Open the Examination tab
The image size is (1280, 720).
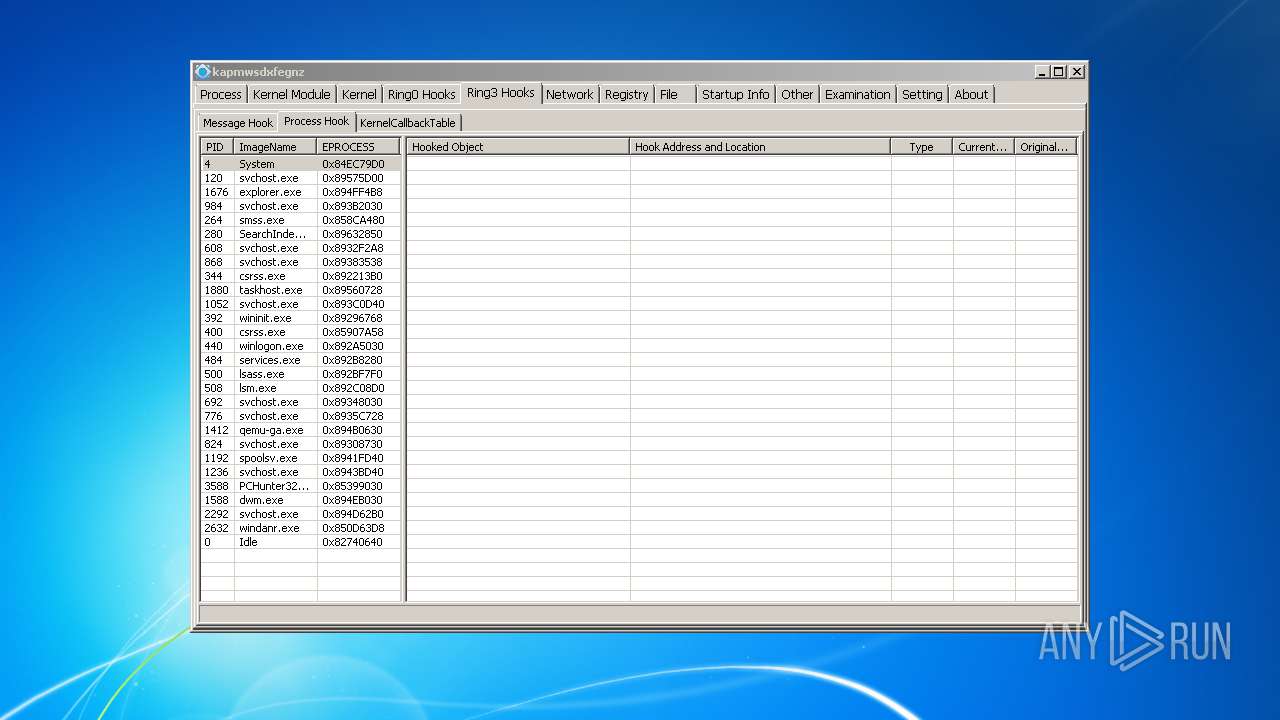click(858, 94)
